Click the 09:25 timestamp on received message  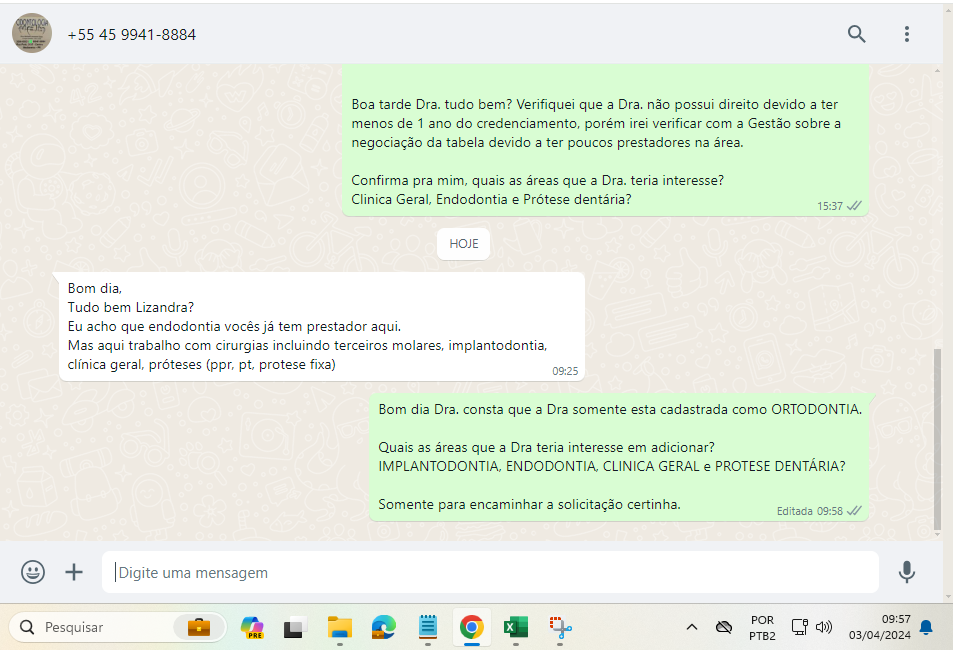point(565,371)
